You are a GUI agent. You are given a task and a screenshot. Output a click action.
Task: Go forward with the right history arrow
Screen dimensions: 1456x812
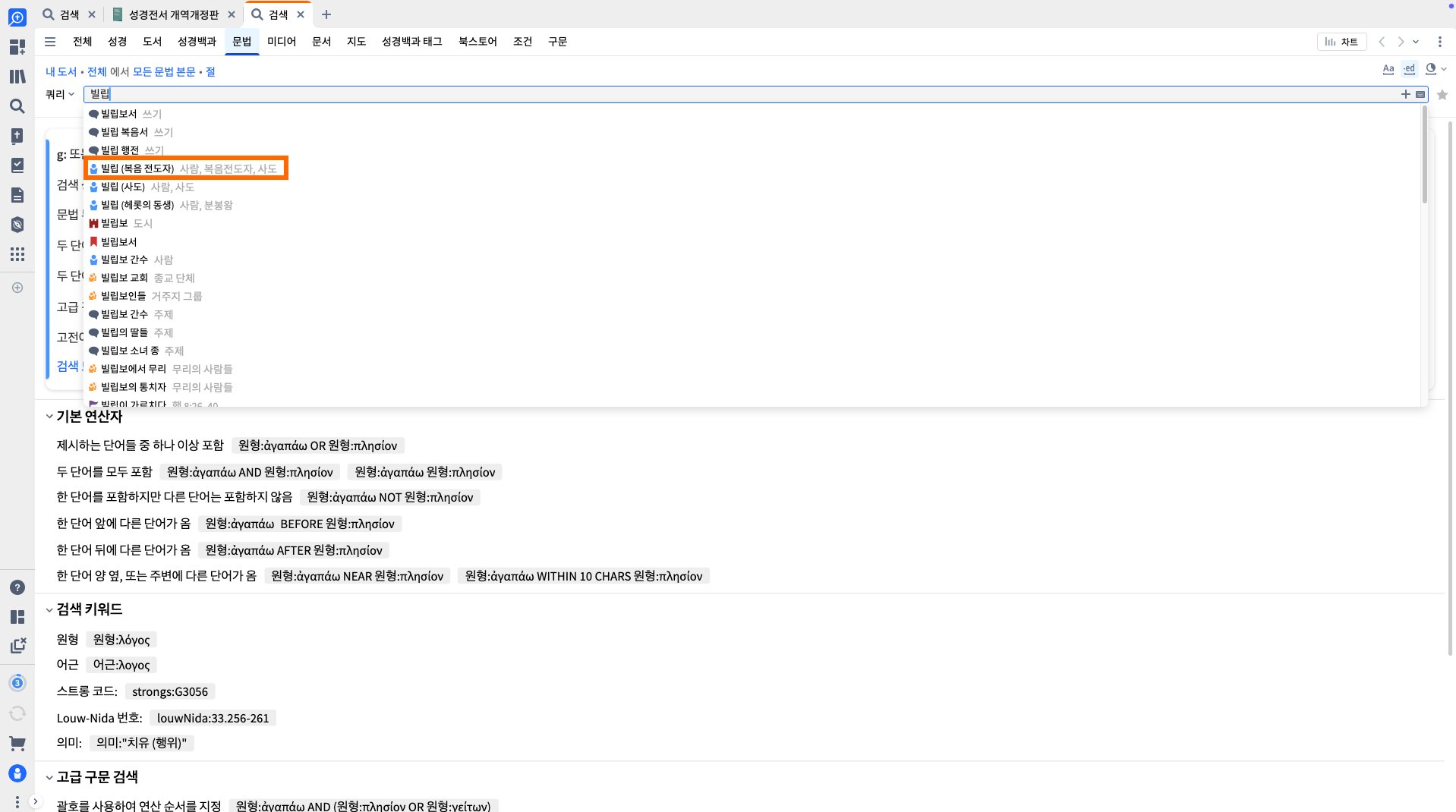click(1401, 42)
